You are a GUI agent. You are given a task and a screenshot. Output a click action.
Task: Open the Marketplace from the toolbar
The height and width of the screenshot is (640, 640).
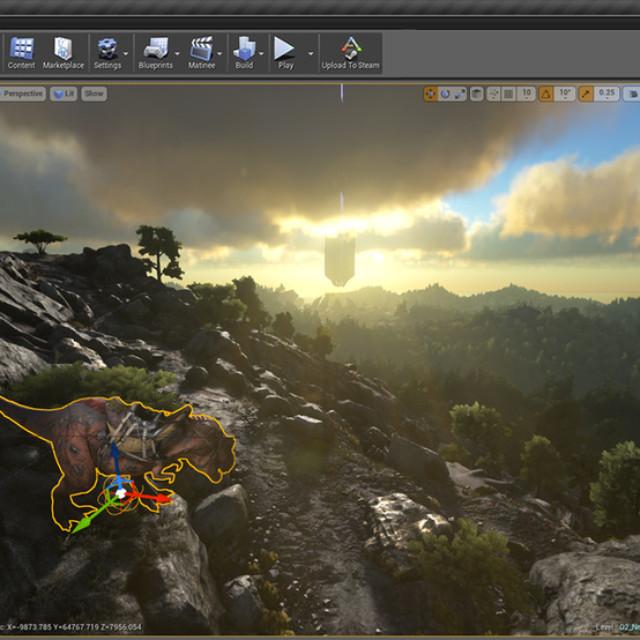[63, 53]
